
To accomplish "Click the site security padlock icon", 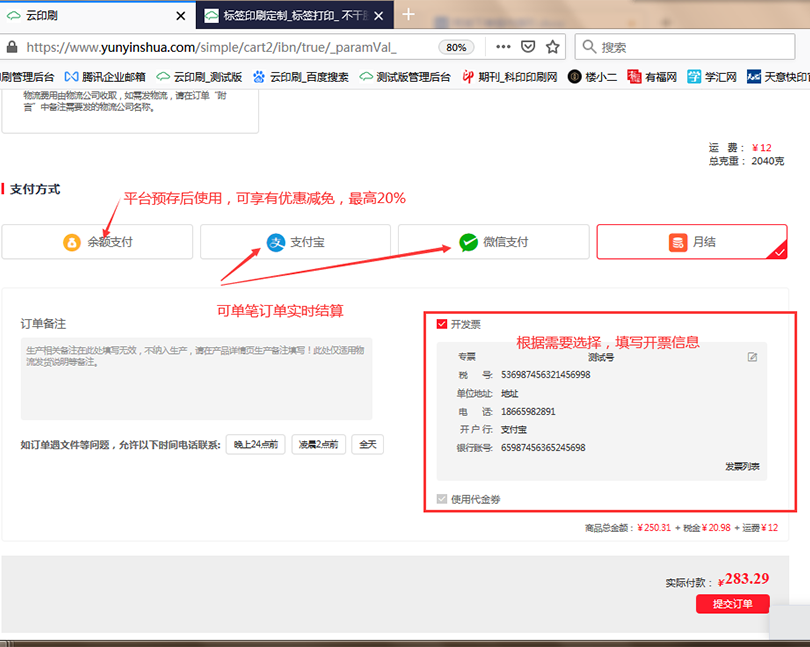I will click(x=11, y=47).
